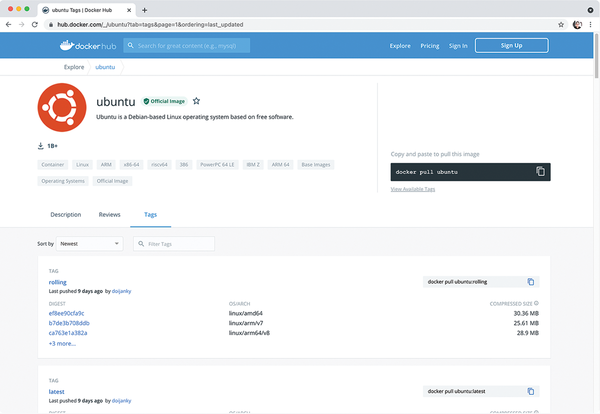
Task: Click the 386 chip
Action: 184,165
